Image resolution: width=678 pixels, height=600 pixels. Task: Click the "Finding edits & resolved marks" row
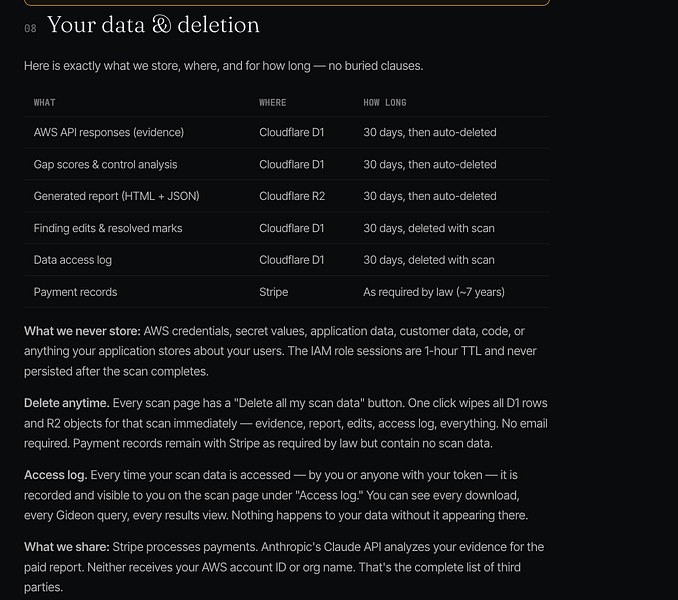pos(287,228)
